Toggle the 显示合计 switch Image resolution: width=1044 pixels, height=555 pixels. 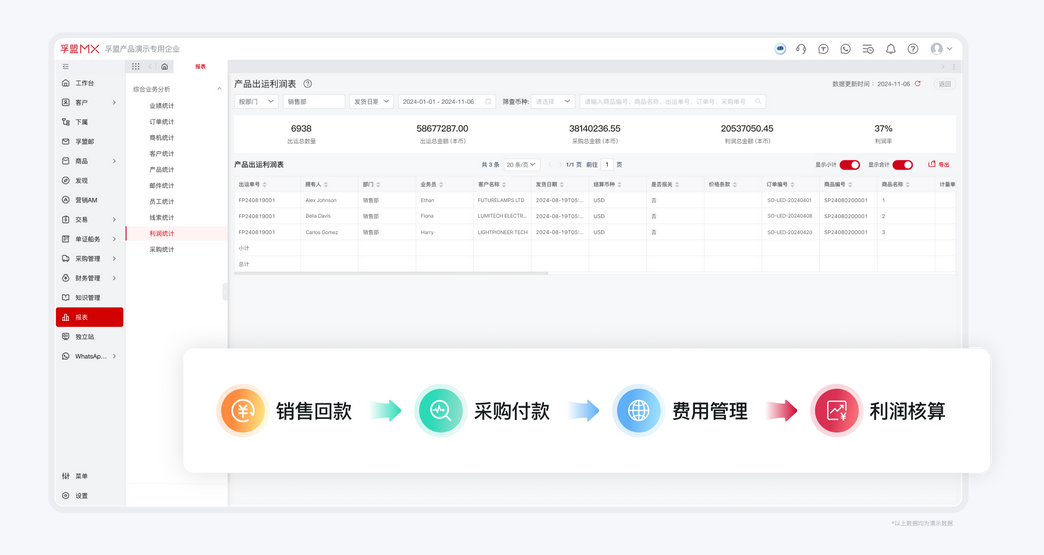902,165
